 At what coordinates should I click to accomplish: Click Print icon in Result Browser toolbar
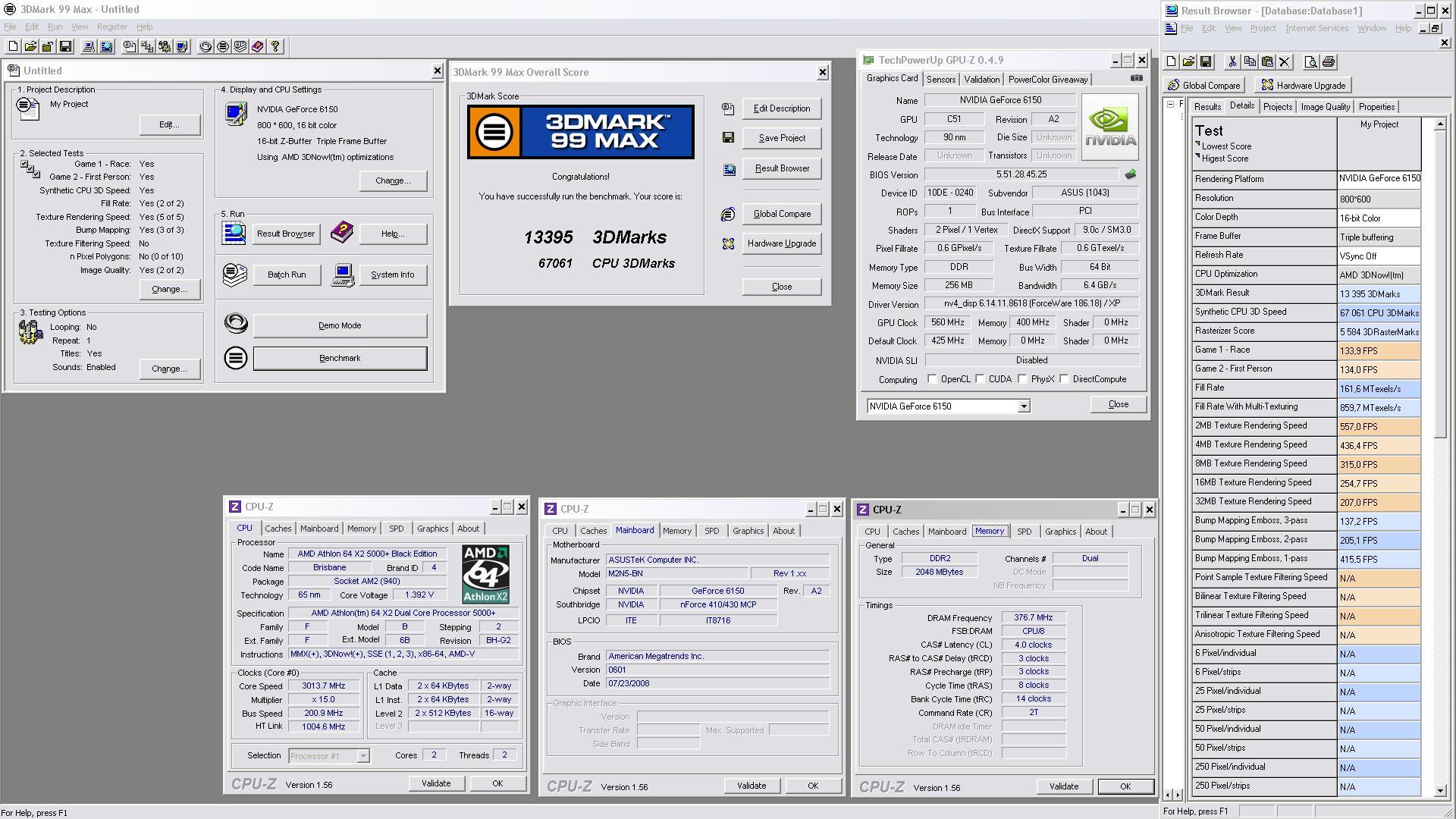(x=1329, y=62)
